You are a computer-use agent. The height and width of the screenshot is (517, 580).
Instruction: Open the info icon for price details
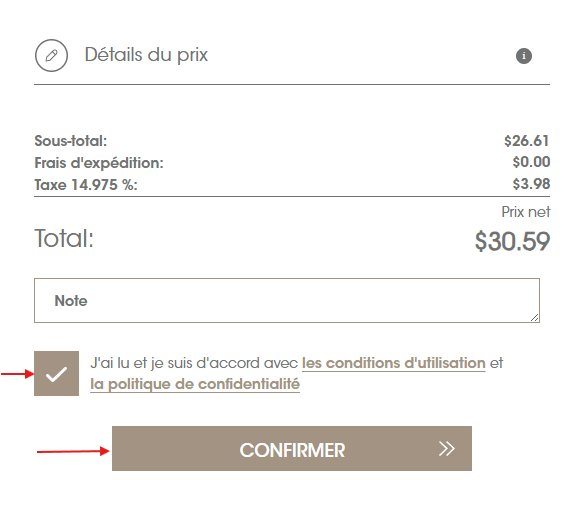(524, 56)
